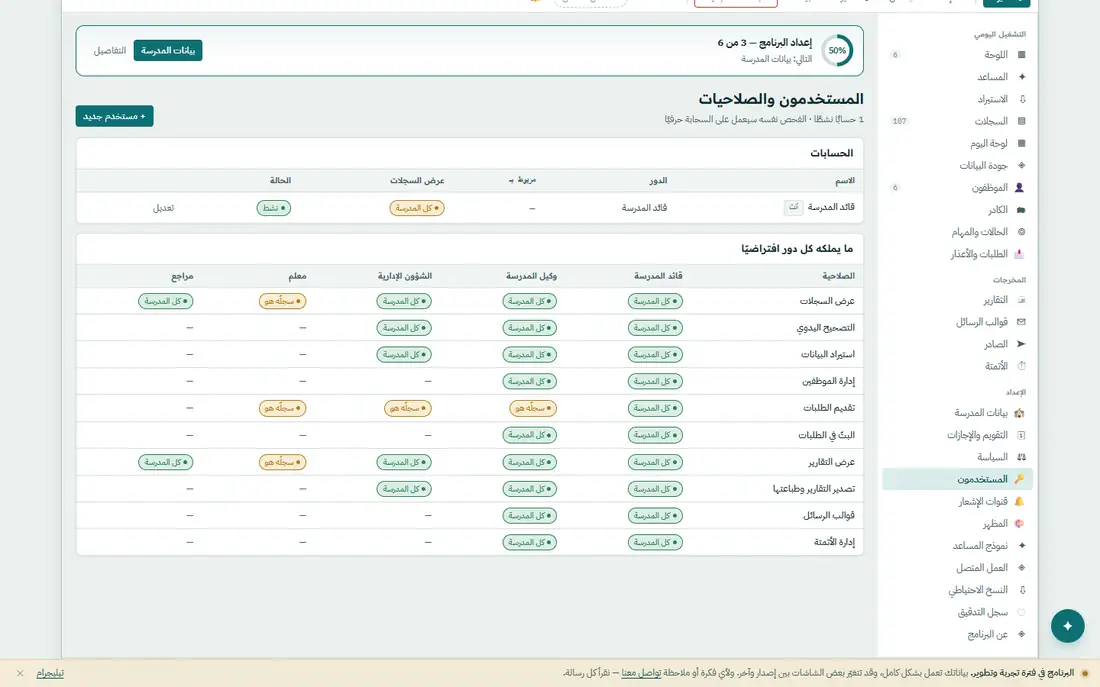Sort by the مربوط بـ column header
The width and height of the screenshot is (1100, 687).
tap(523, 180)
